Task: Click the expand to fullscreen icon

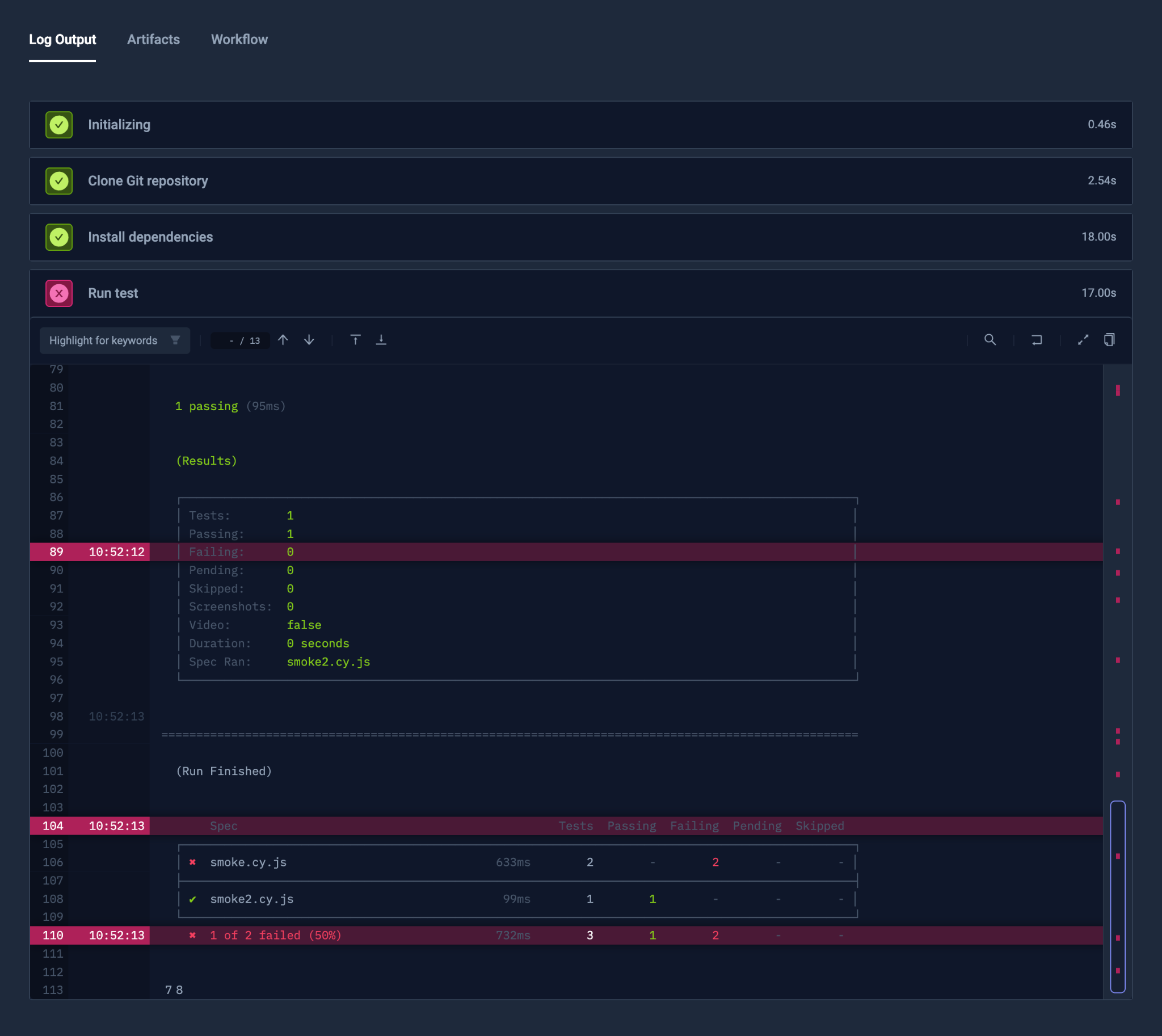Action: [x=1083, y=340]
